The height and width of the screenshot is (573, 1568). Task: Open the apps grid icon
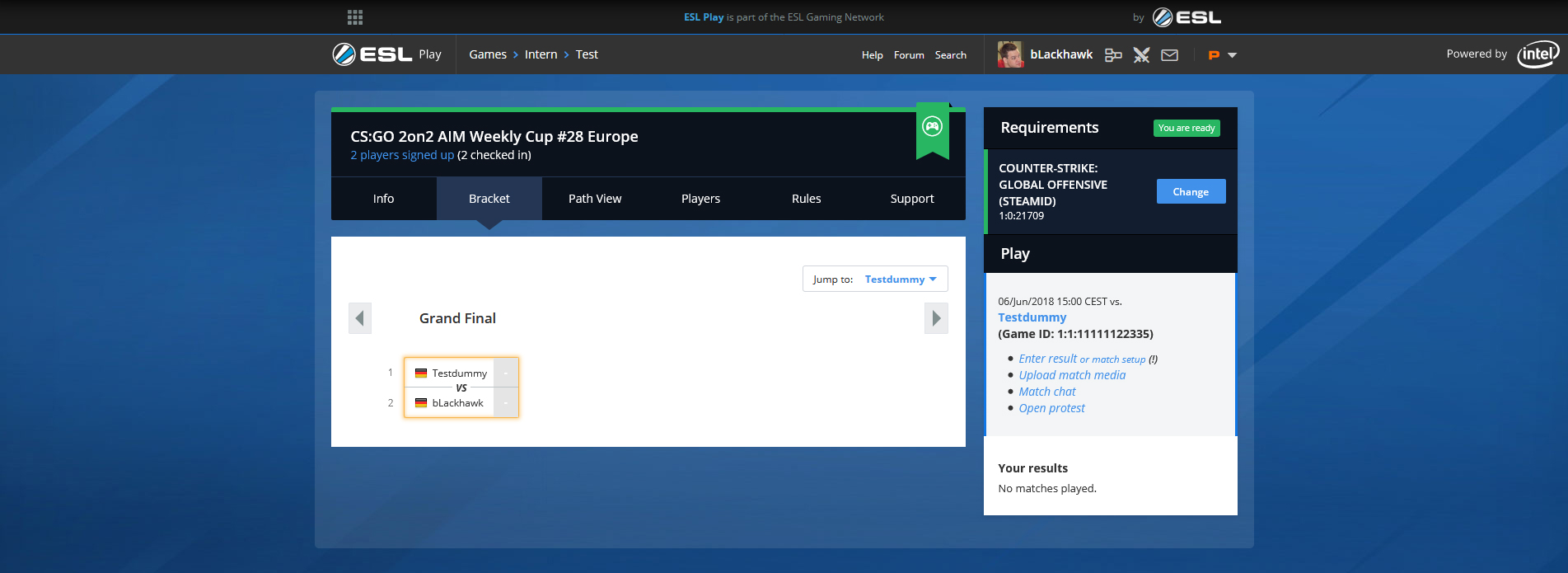(x=355, y=17)
